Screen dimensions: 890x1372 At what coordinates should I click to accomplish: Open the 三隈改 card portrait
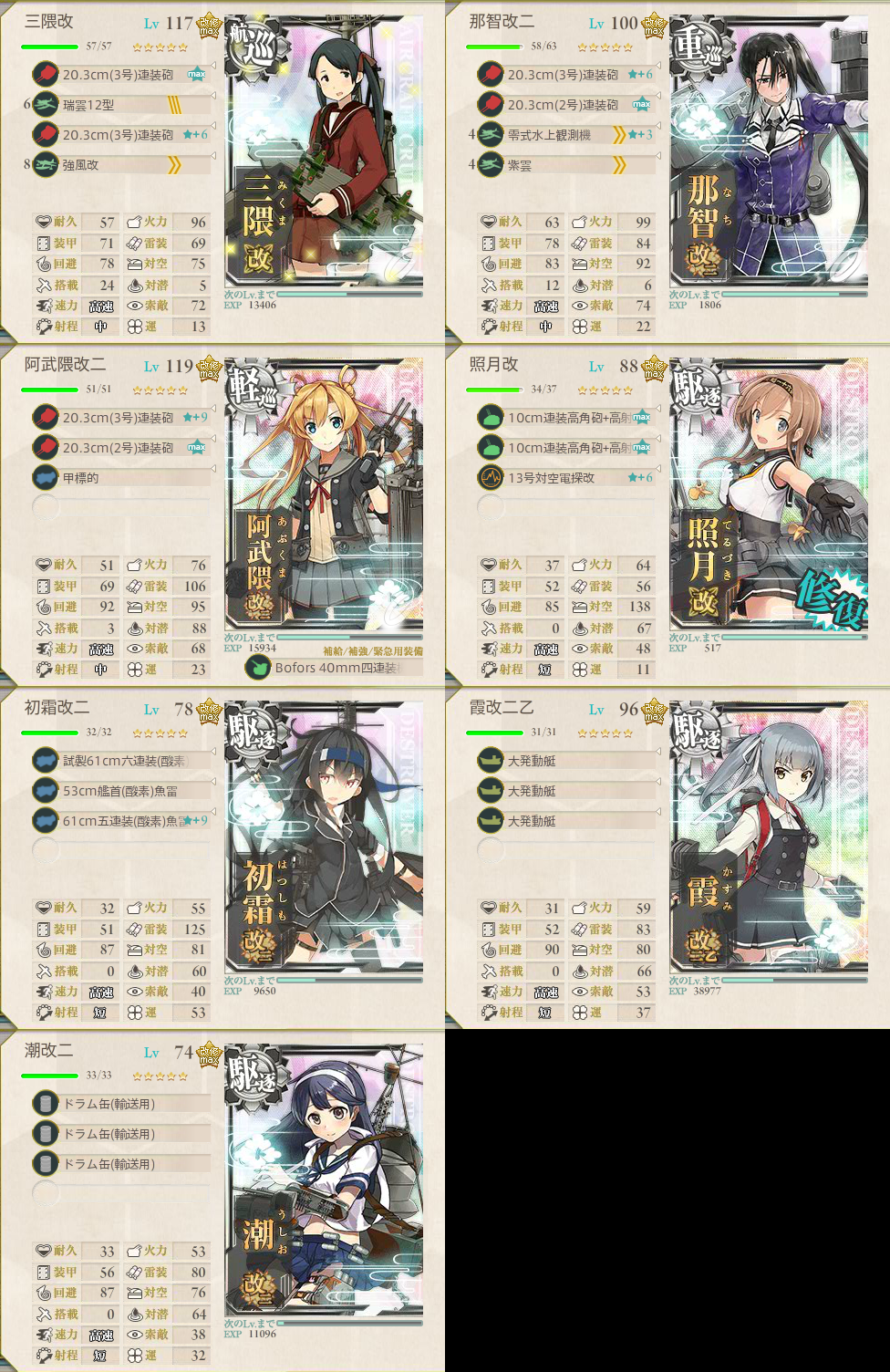(324, 155)
